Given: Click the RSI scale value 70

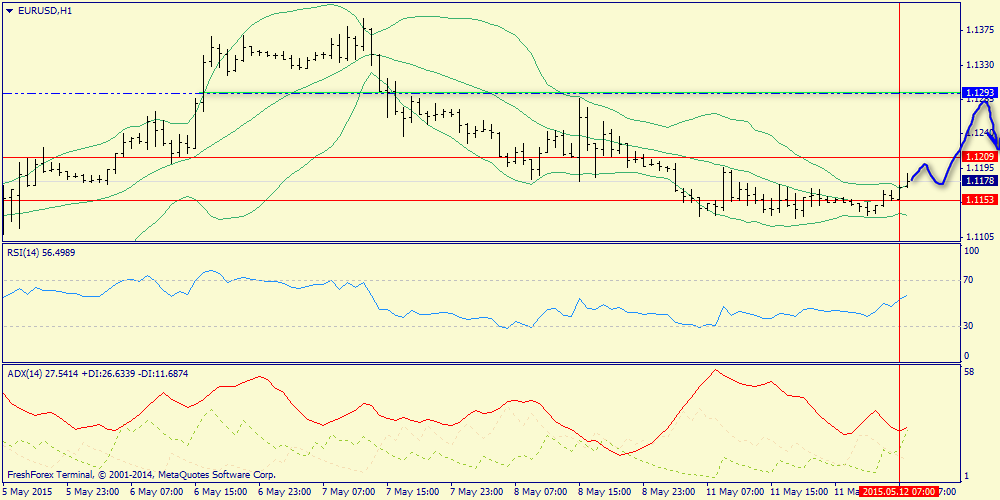Looking at the screenshot, I should pos(967,281).
